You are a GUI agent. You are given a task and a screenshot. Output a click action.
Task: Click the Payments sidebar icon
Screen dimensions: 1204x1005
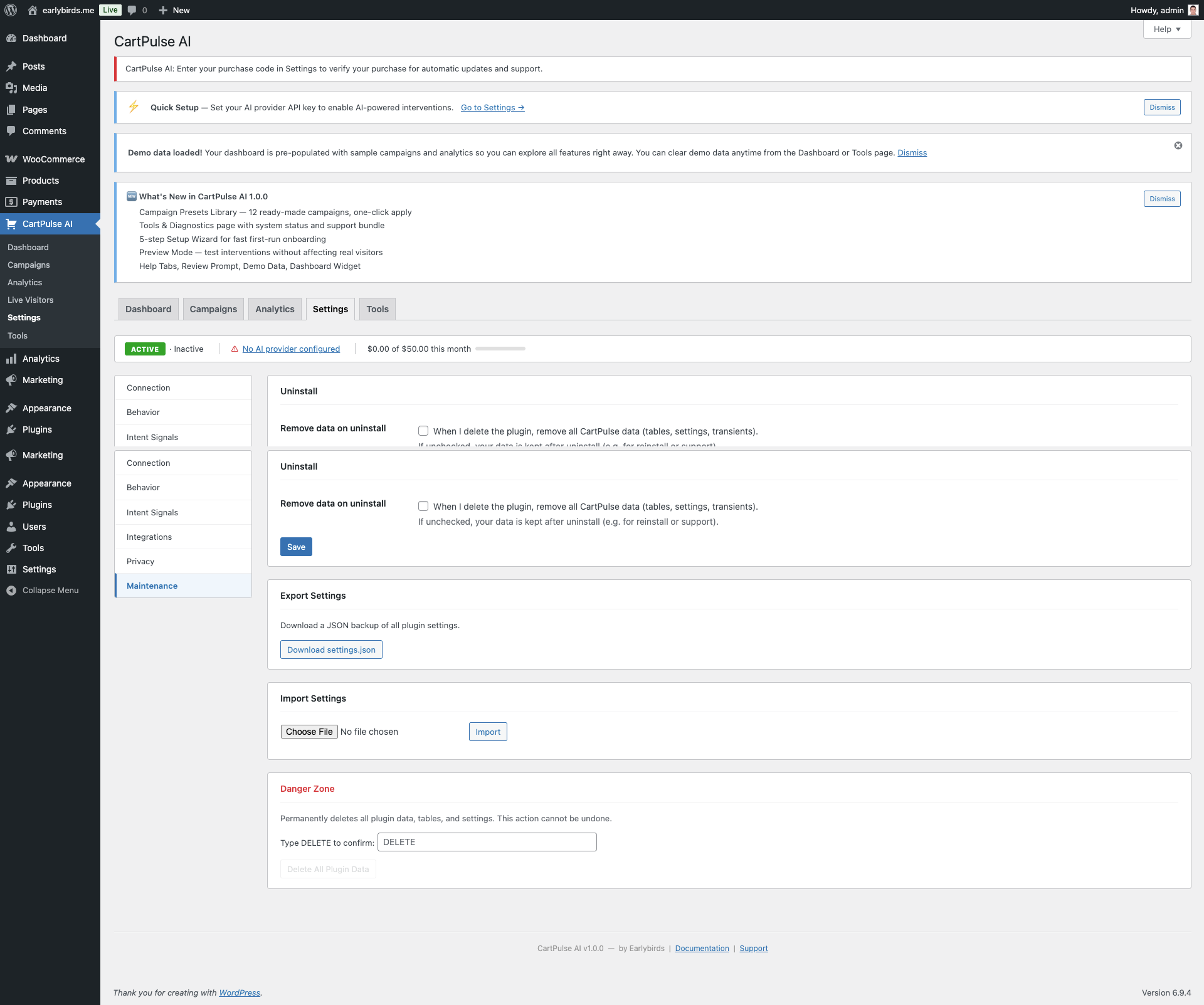click(11, 202)
